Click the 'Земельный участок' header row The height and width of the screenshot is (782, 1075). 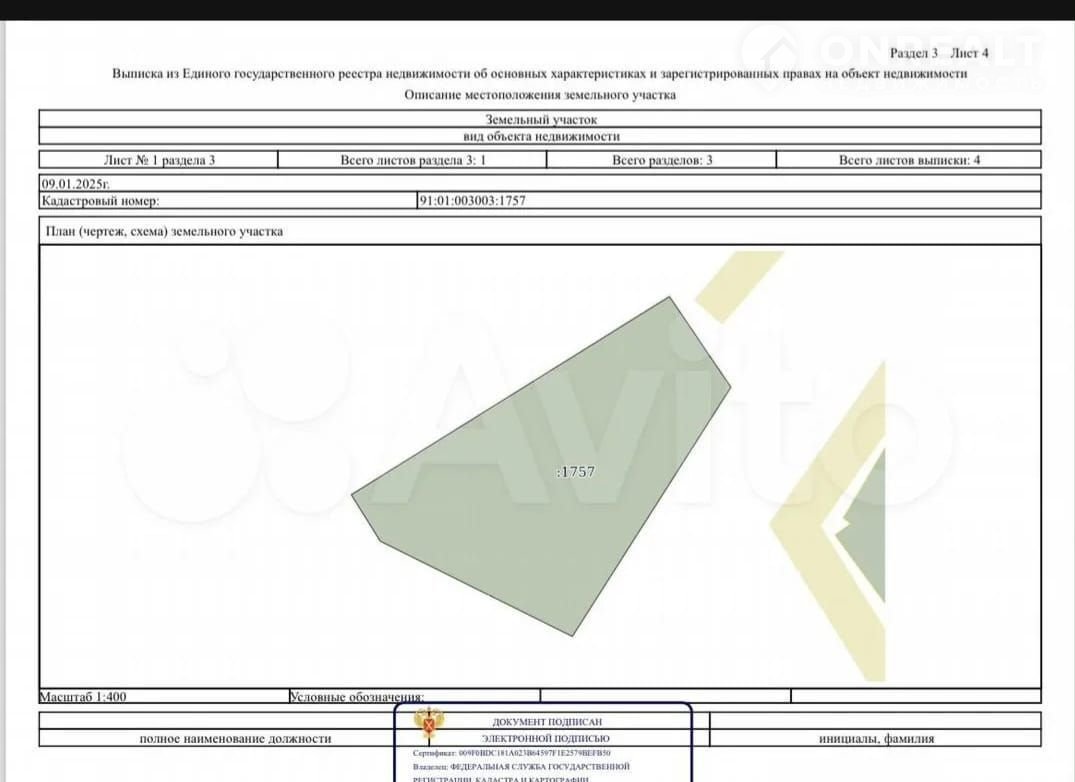pyautogui.click(x=540, y=119)
